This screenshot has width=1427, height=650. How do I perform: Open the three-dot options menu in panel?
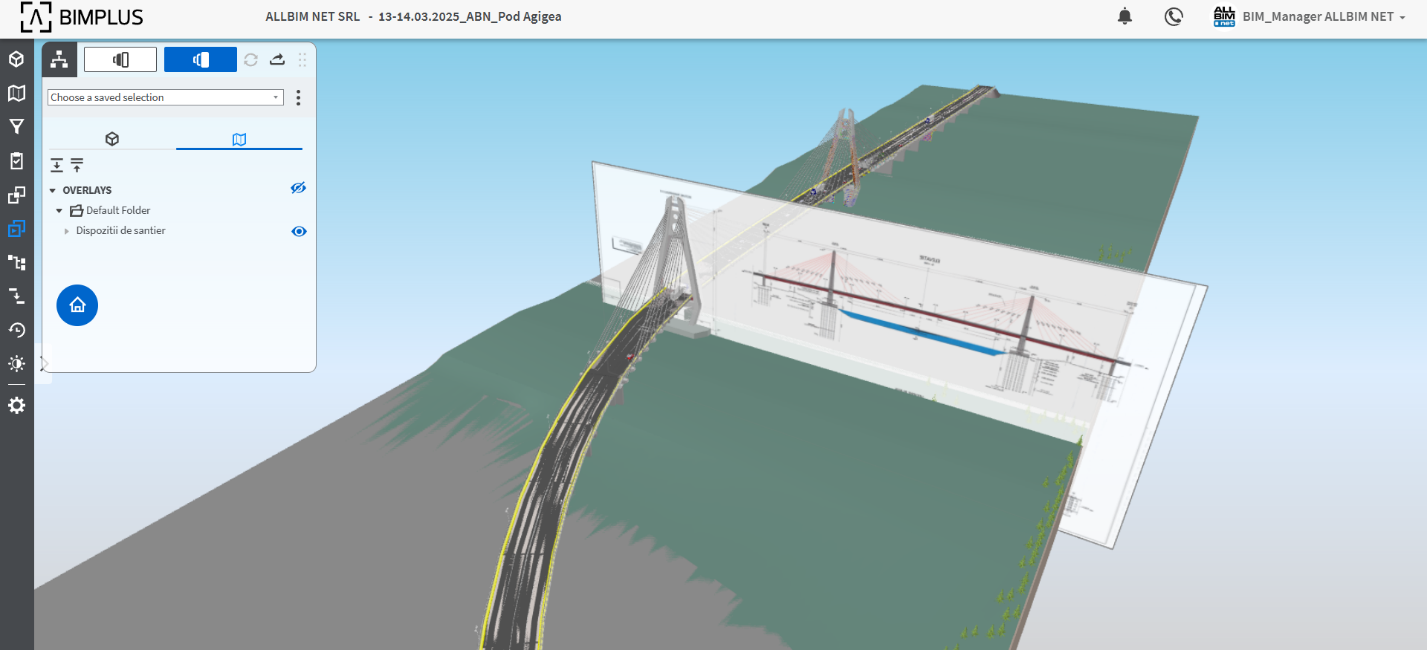pyautogui.click(x=298, y=97)
